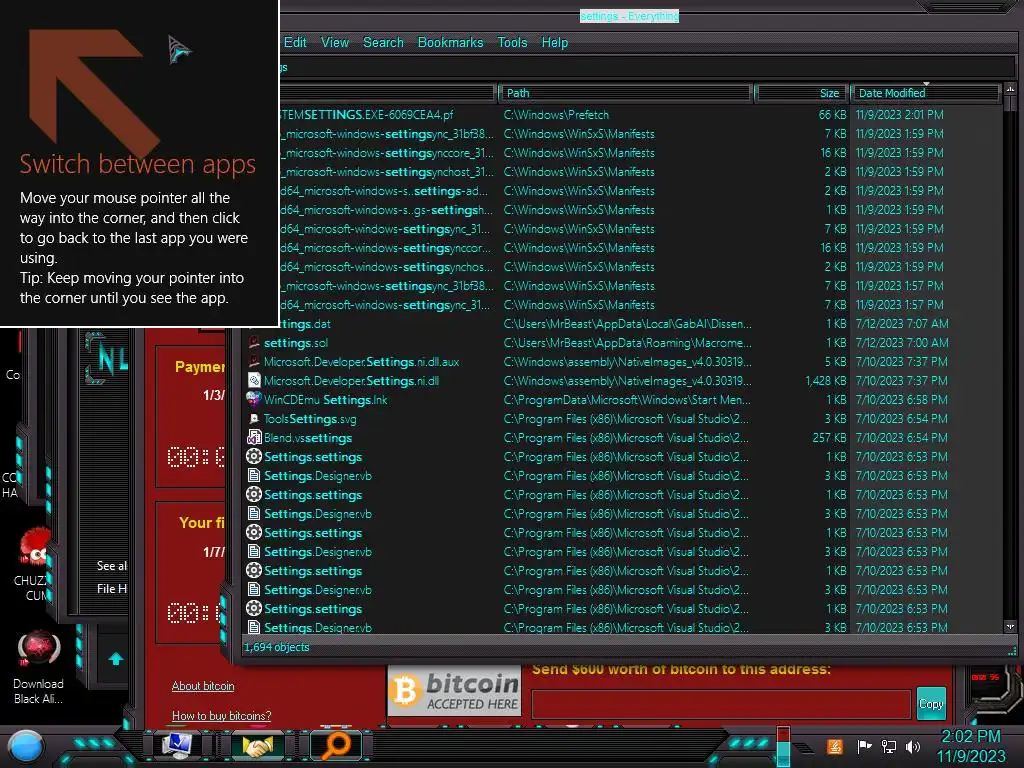Image resolution: width=1024 pixels, height=768 pixels.
Task: Click the bitcoin ACCEPTED HERE logo
Action: point(455,691)
